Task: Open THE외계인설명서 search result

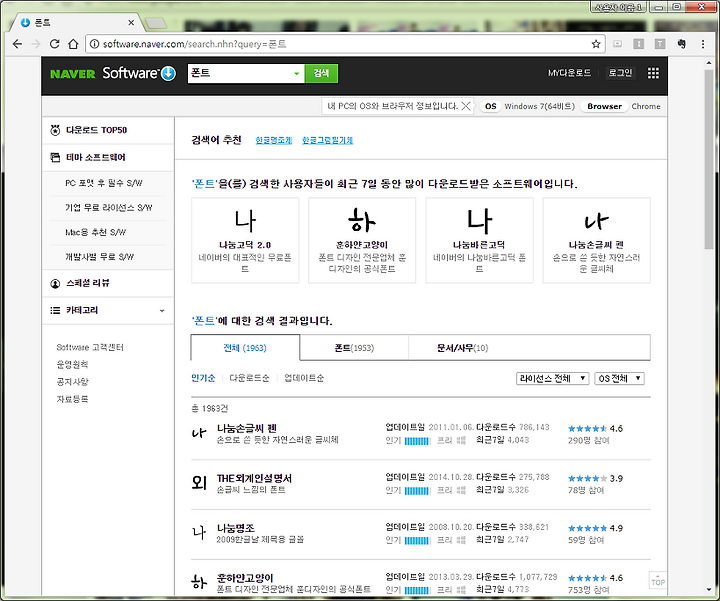Action: pyautogui.click(x=254, y=478)
